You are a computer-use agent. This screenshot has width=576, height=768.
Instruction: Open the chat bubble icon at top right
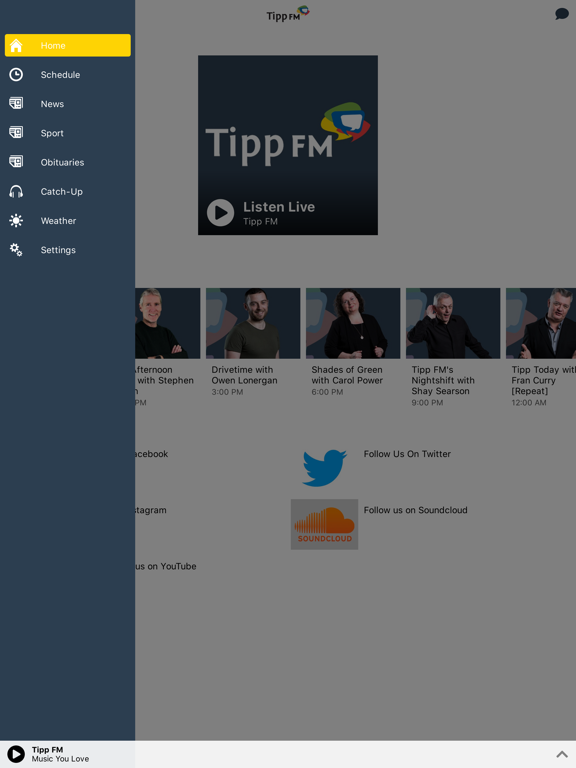[x=562, y=14]
